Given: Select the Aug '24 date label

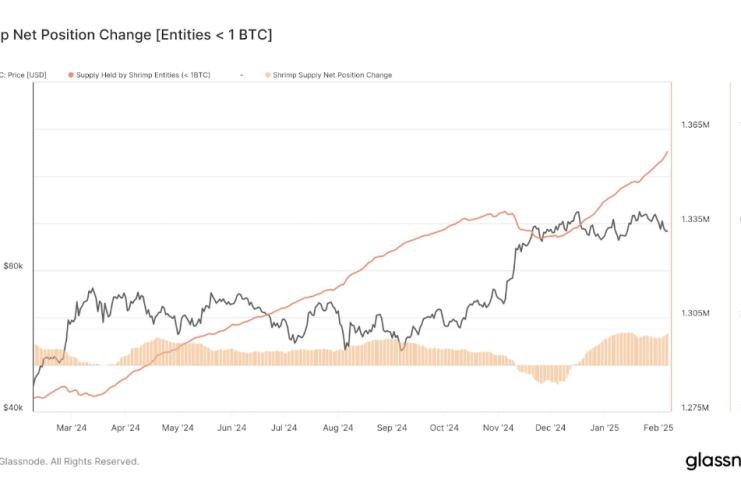Looking at the screenshot, I should [337, 428].
